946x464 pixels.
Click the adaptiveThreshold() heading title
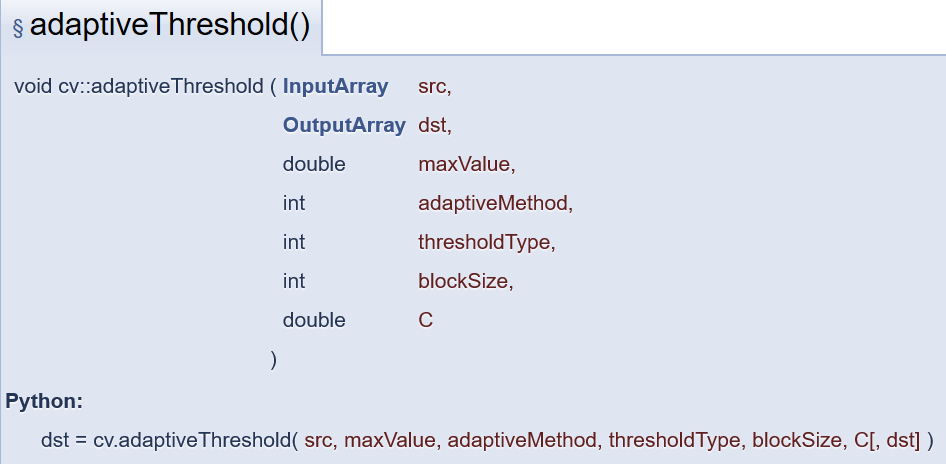click(x=170, y=27)
